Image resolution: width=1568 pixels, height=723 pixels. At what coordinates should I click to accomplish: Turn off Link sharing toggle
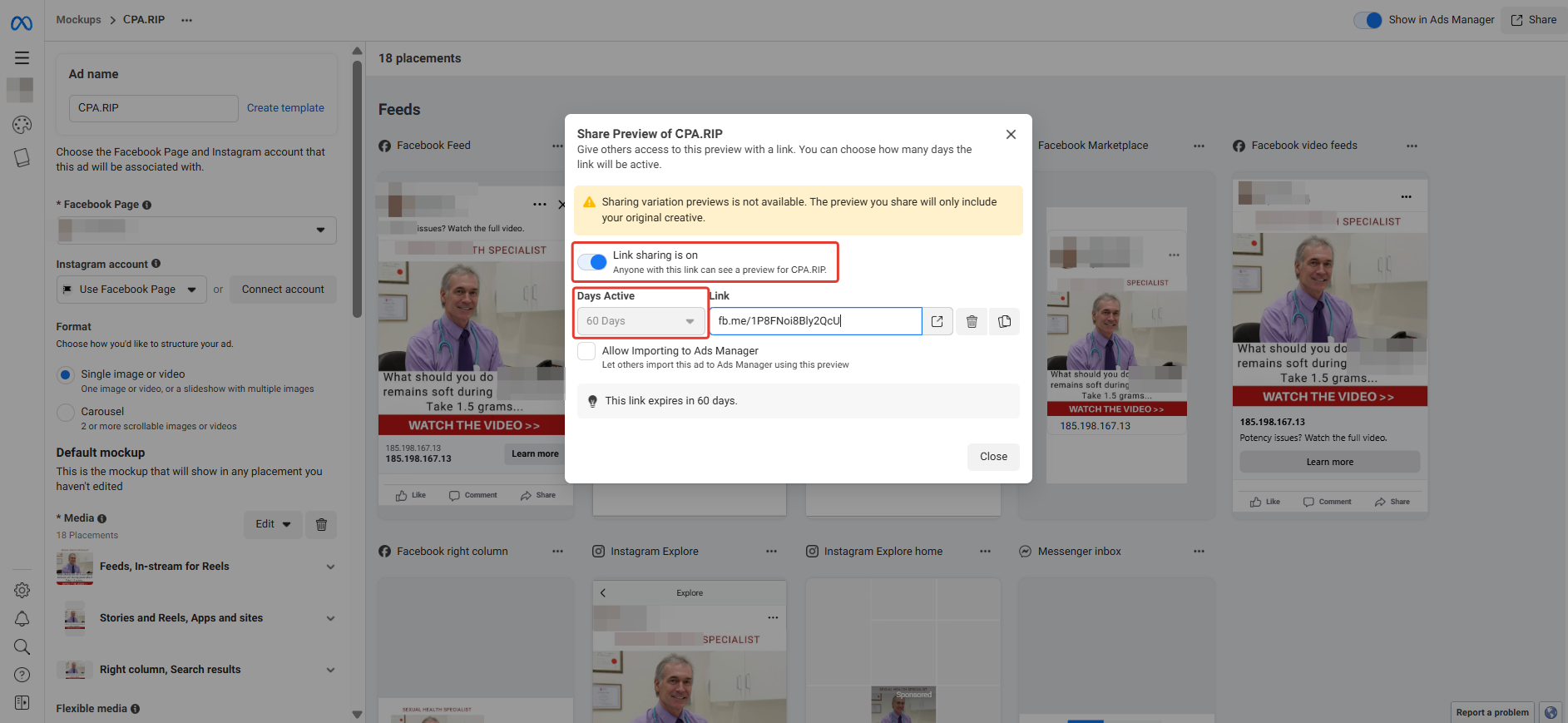[x=592, y=262]
